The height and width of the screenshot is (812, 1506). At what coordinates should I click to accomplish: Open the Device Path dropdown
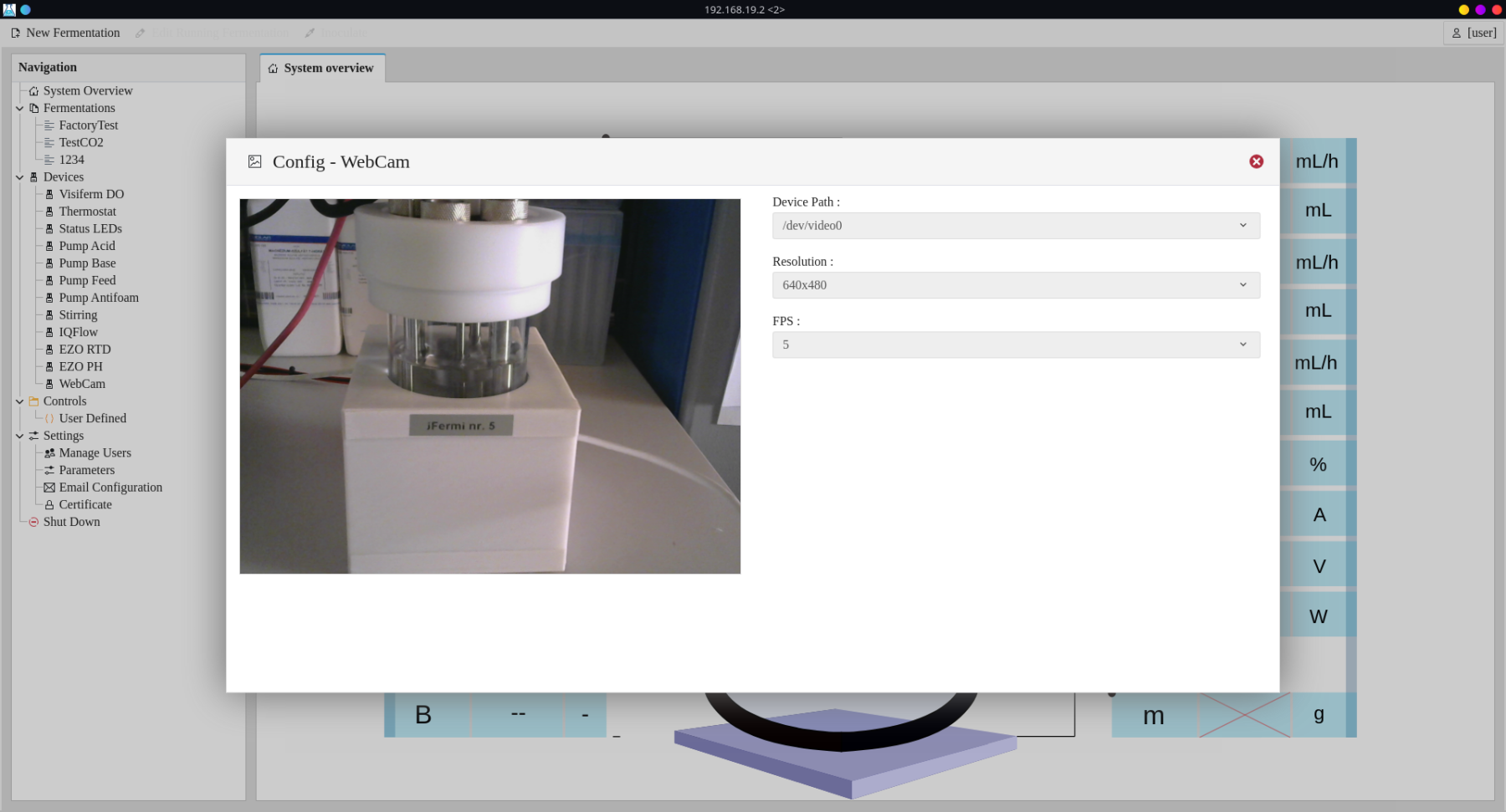pos(1015,226)
